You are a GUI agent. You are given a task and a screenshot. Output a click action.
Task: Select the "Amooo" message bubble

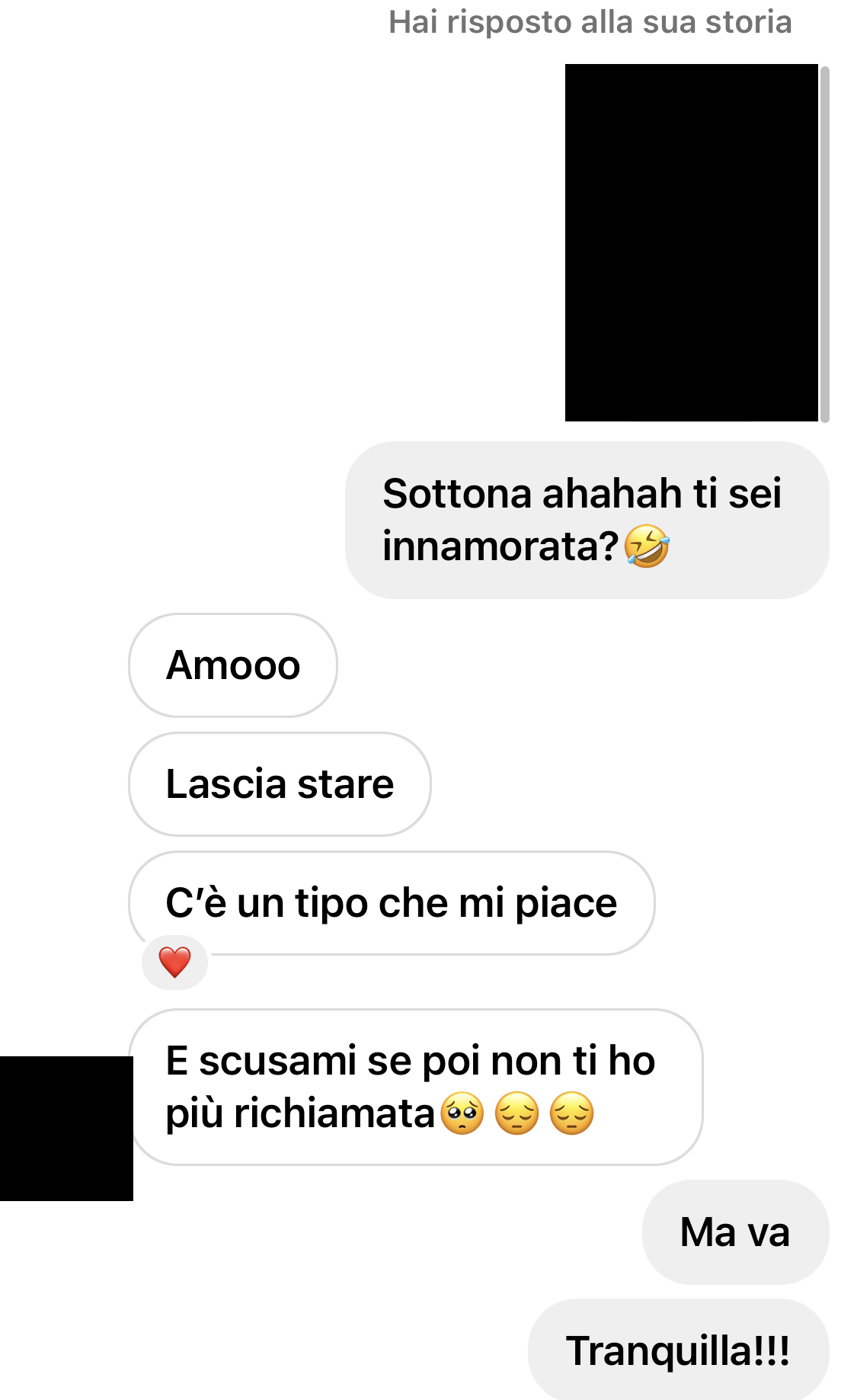click(233, 665)
